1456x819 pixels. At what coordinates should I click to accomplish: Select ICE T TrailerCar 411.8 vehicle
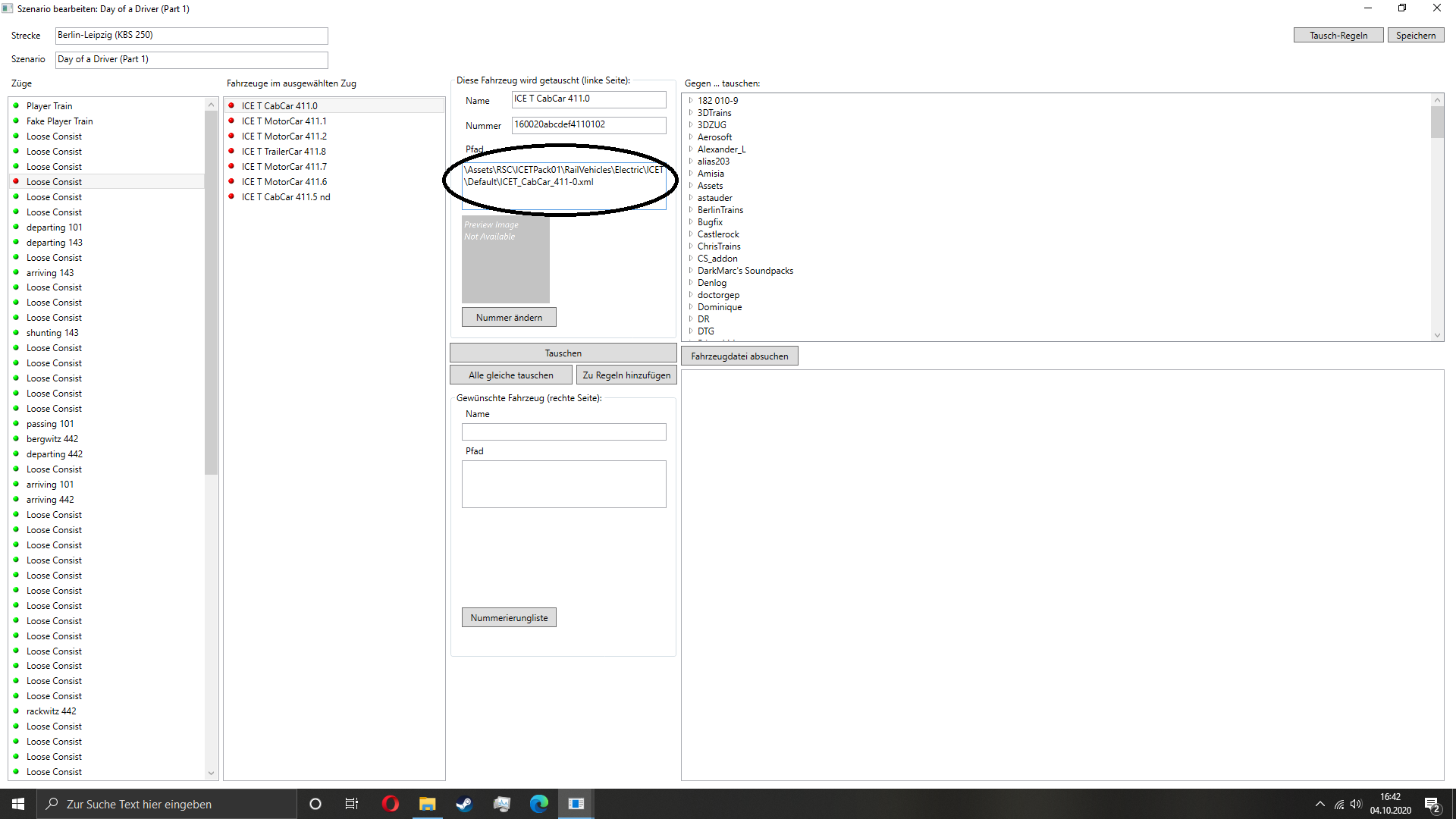click(284, 152)
